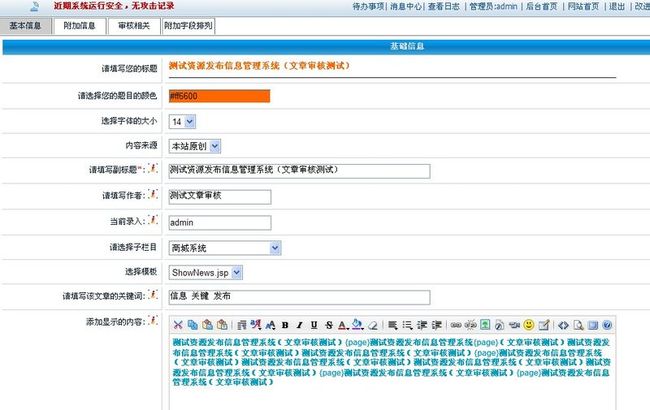Click the author field containing 测试文章审核
The height and width of the screenshot is (410, 650).
tap(220, 197)
